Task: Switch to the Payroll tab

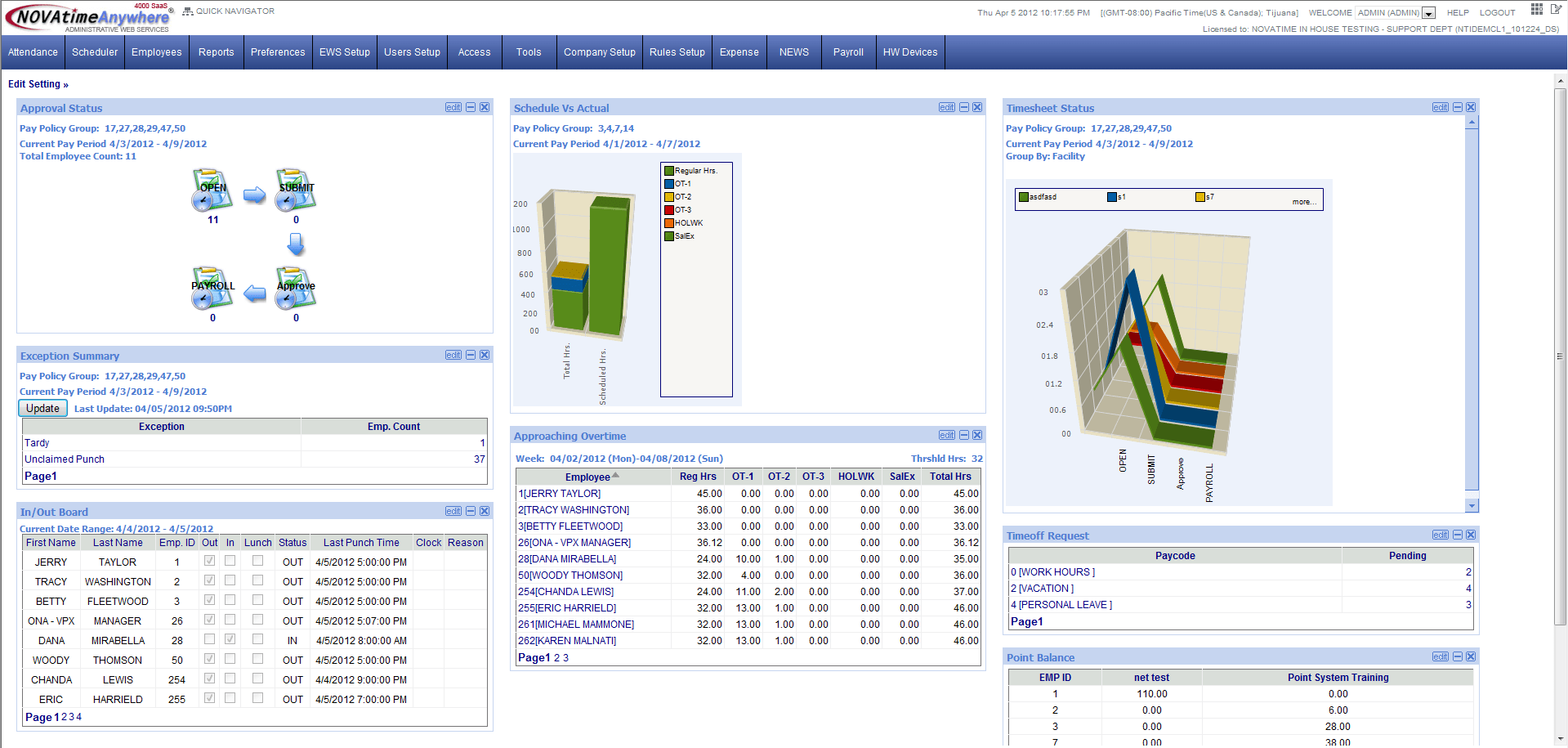Action: coord(848,52)
